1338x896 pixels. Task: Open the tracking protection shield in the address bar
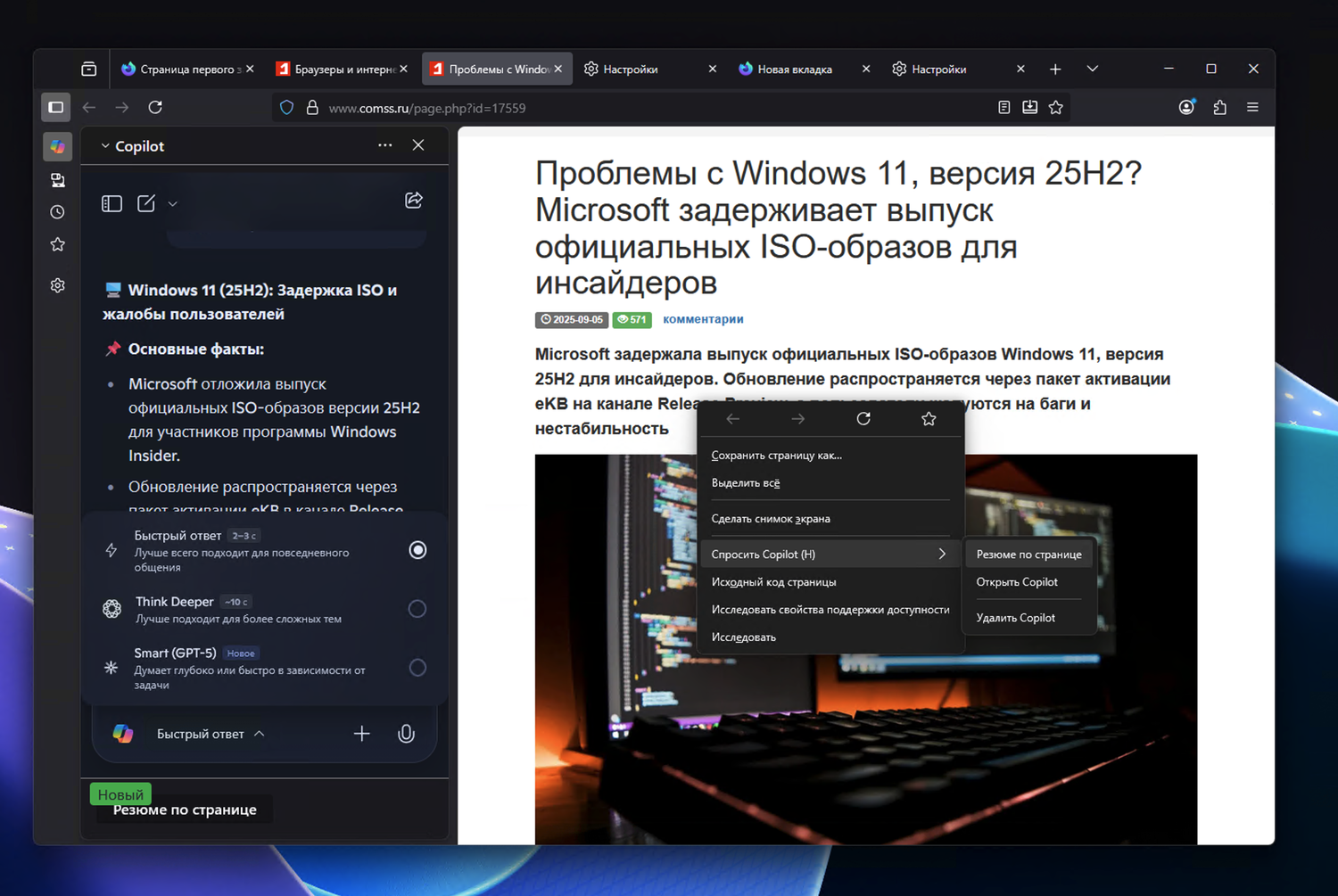pyautogui.click(x=286, y=108)
